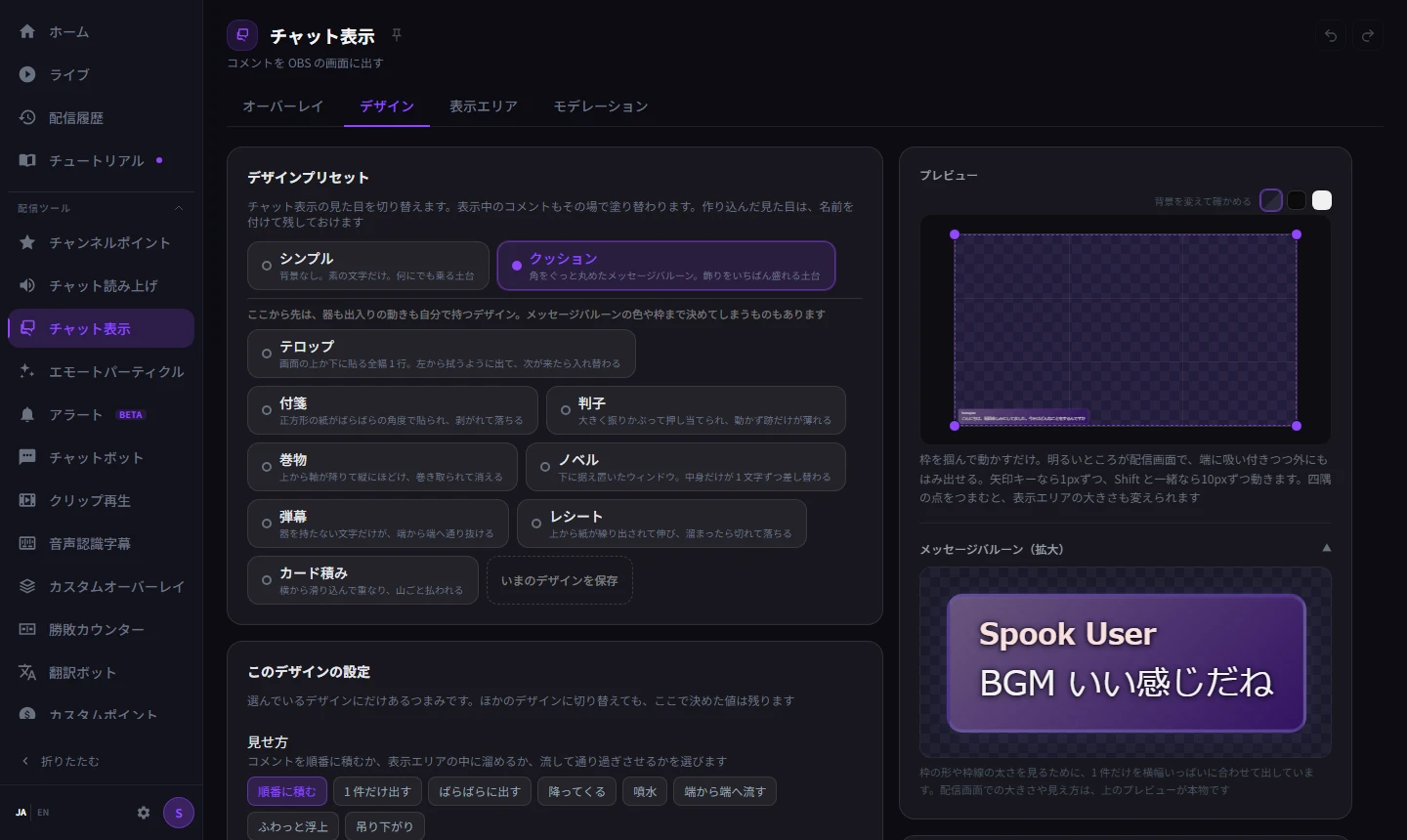Pick the black preview background swatch

coord(1297,200)
